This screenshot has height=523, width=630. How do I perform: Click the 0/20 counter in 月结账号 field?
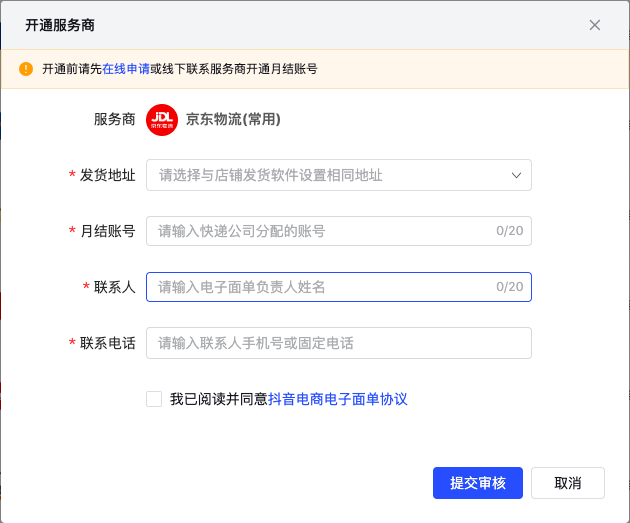tap(509, 231)
